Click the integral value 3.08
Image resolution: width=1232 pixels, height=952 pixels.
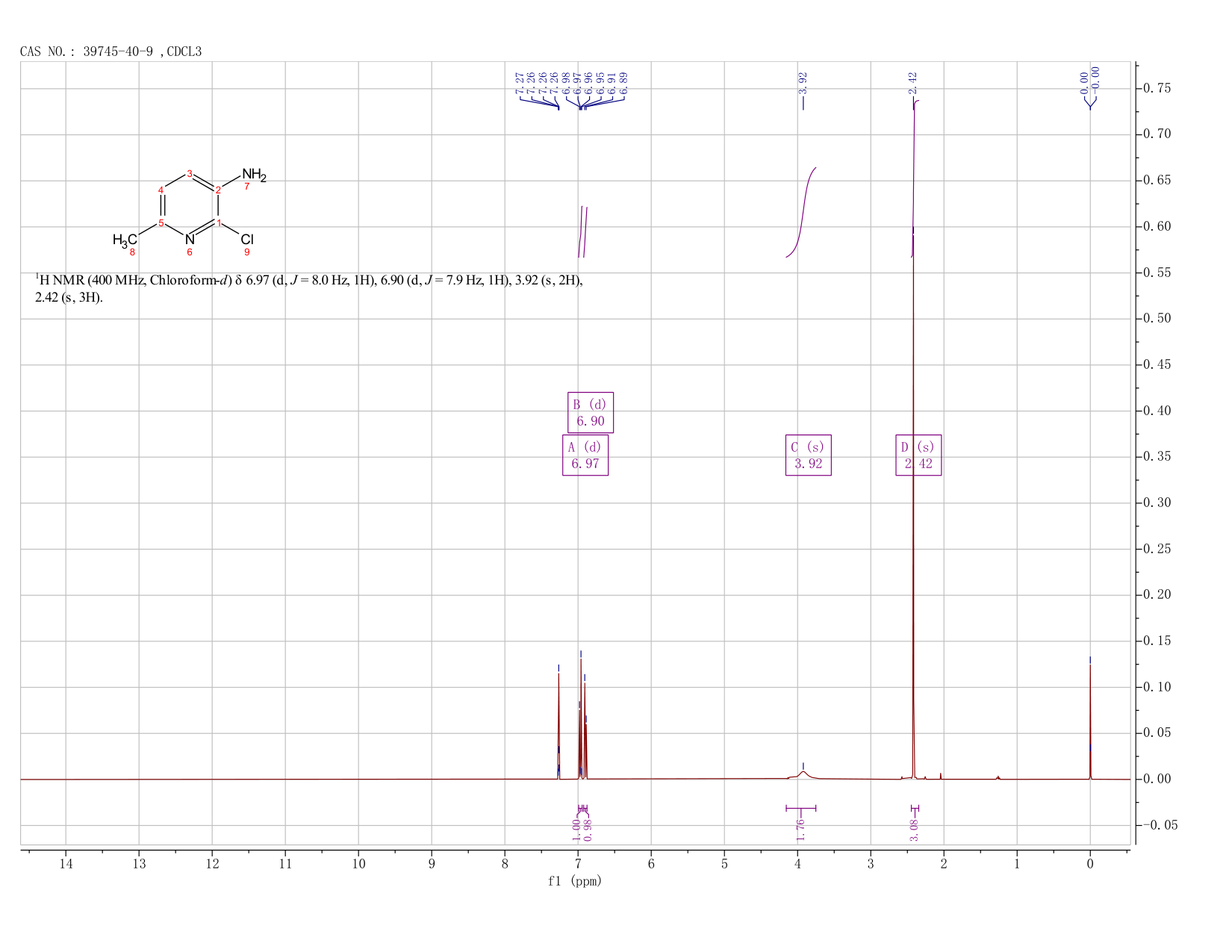[914, 830]
